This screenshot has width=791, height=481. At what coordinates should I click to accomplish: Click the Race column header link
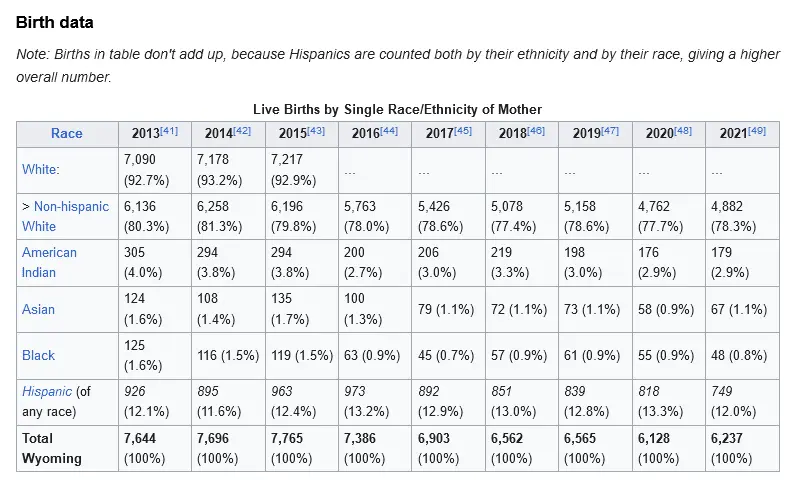tap(66, 133)
